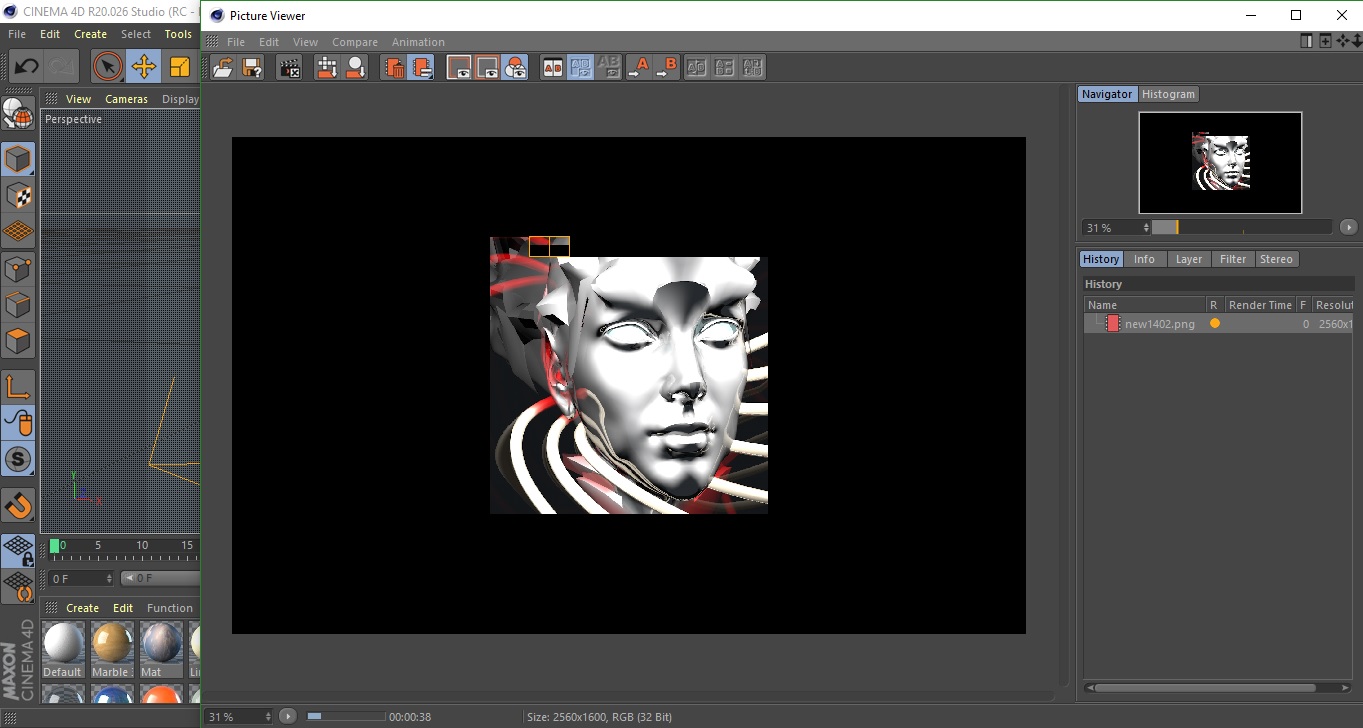Viewport: 1363px width, 728px height.
Task: Toggle viewport Solo S icon
Action: click(x=18, y=460)
